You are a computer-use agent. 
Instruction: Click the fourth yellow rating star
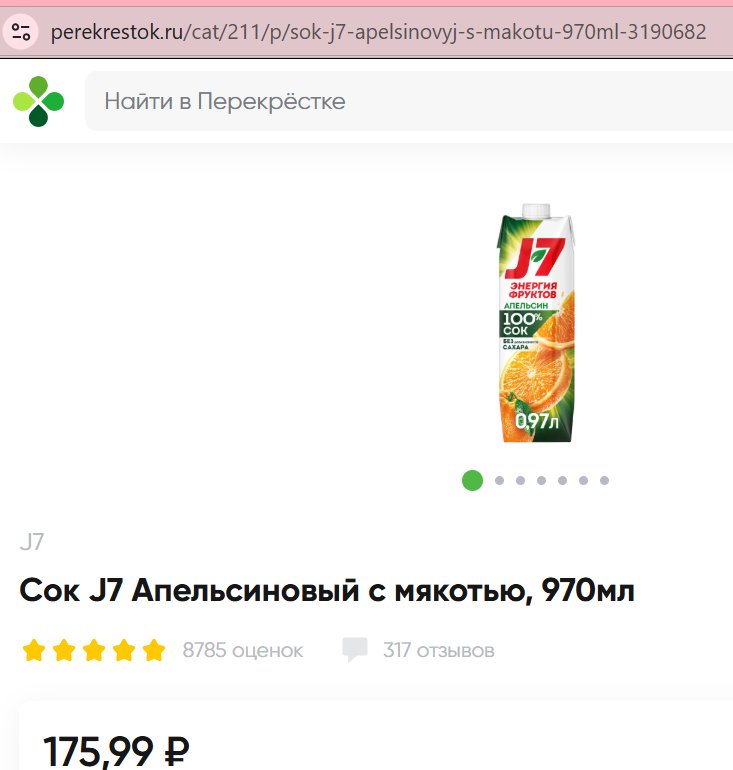124,650
